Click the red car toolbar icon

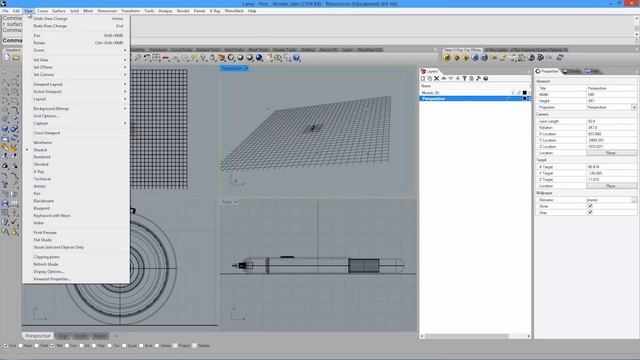point(166,58)
